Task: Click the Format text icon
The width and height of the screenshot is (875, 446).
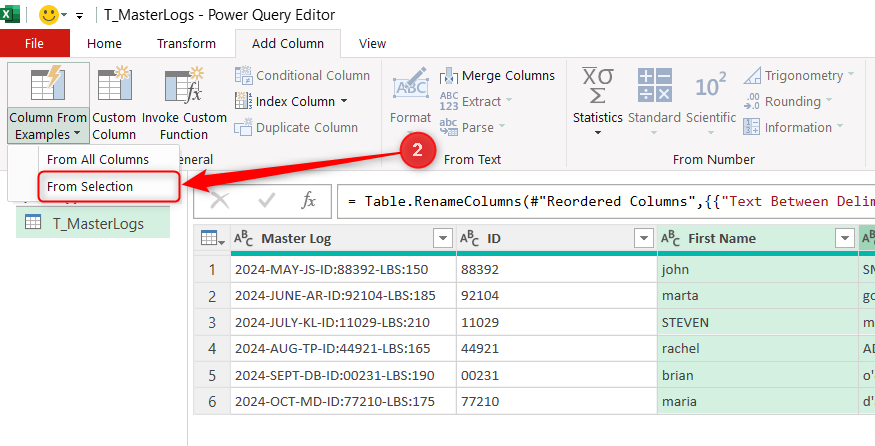Action: (411, 84)
